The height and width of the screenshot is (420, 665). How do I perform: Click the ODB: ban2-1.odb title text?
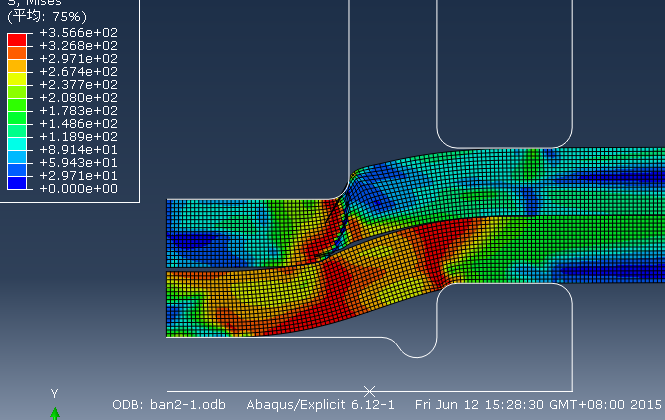[x=169, y=405]
